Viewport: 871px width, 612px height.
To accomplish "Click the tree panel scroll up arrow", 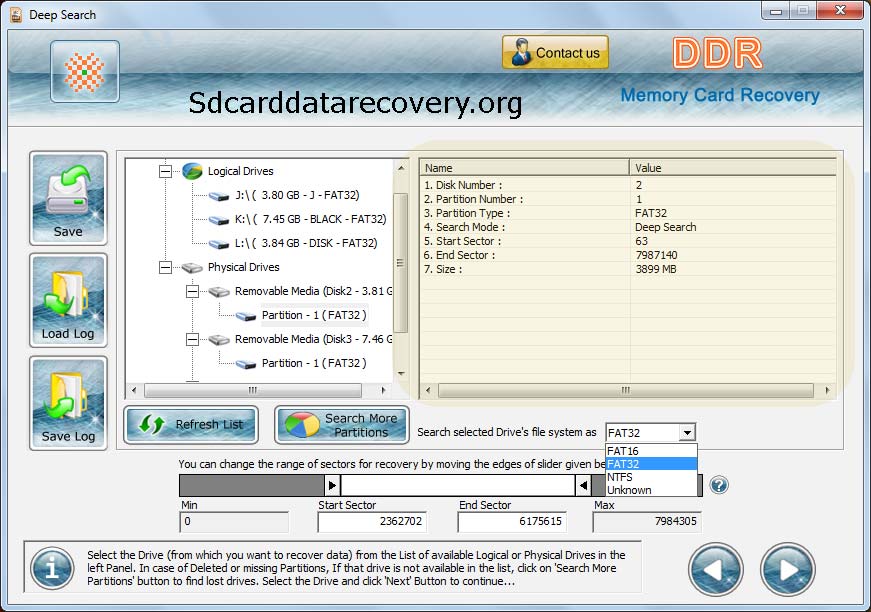I will click(x=401, y=167).
